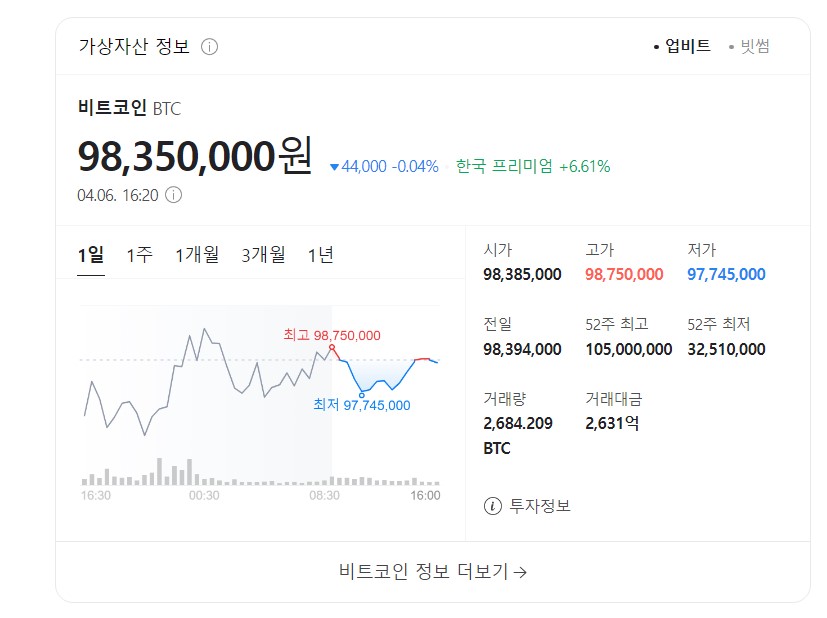The width and height of the screenshot is (827, 618).
Task: Click the 거래량 2,684.209 BTC value
Action: coord(518,423)
